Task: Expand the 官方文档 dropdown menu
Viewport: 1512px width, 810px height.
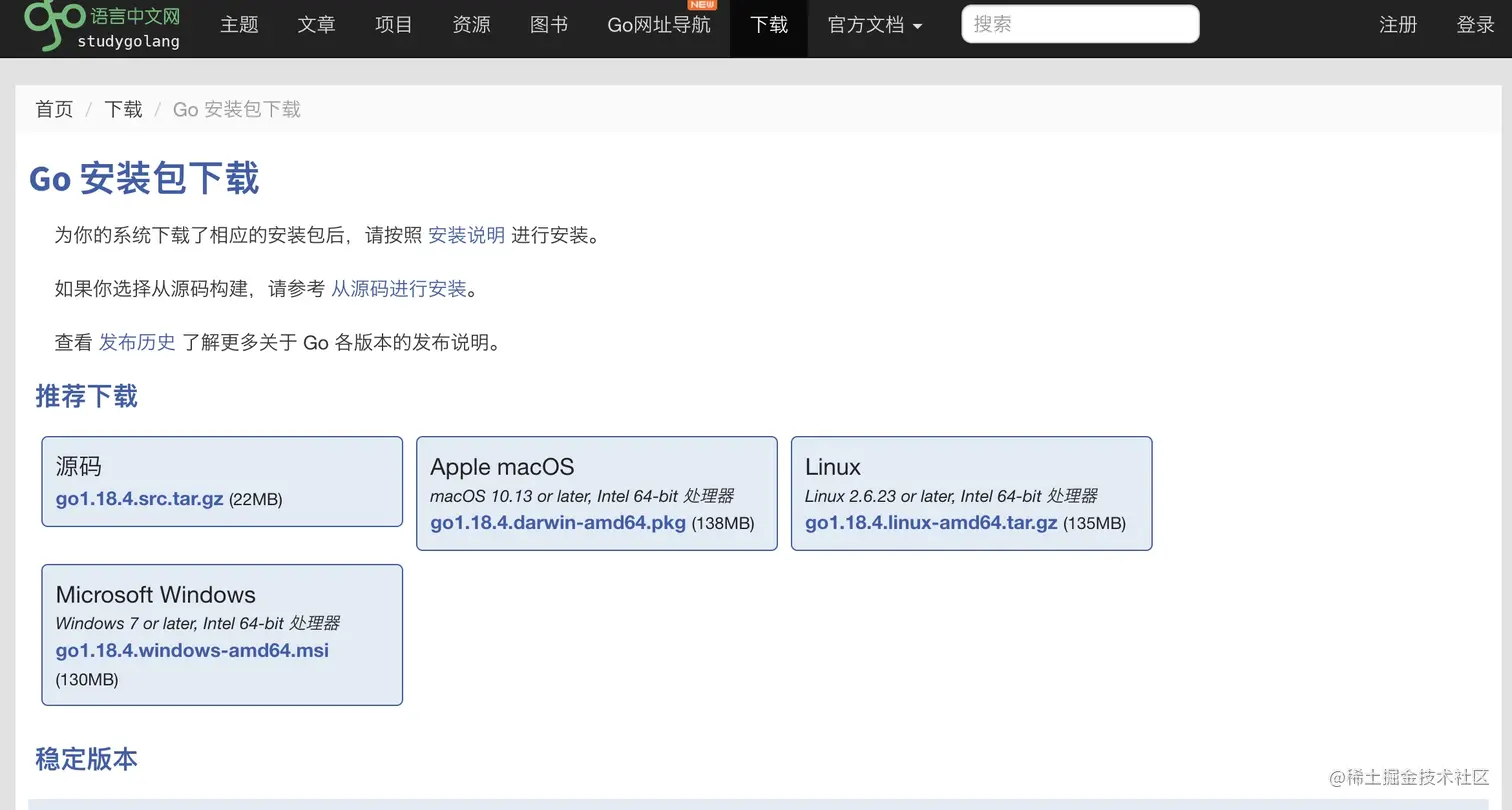Action: [875, 25]
